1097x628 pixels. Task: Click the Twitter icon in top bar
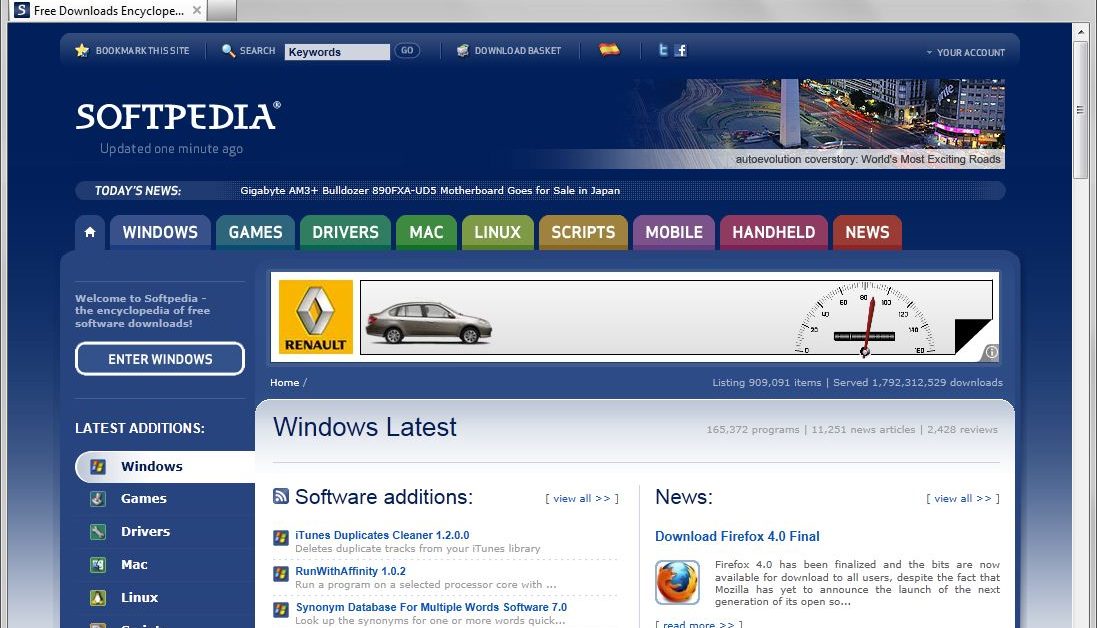[663, 50]
